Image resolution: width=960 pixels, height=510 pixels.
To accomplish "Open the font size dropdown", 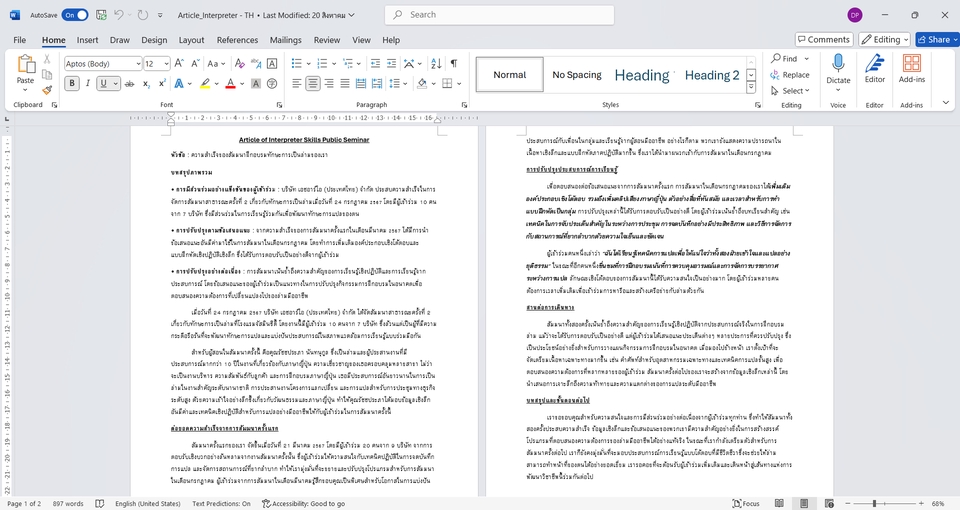I will coord(166,64).
